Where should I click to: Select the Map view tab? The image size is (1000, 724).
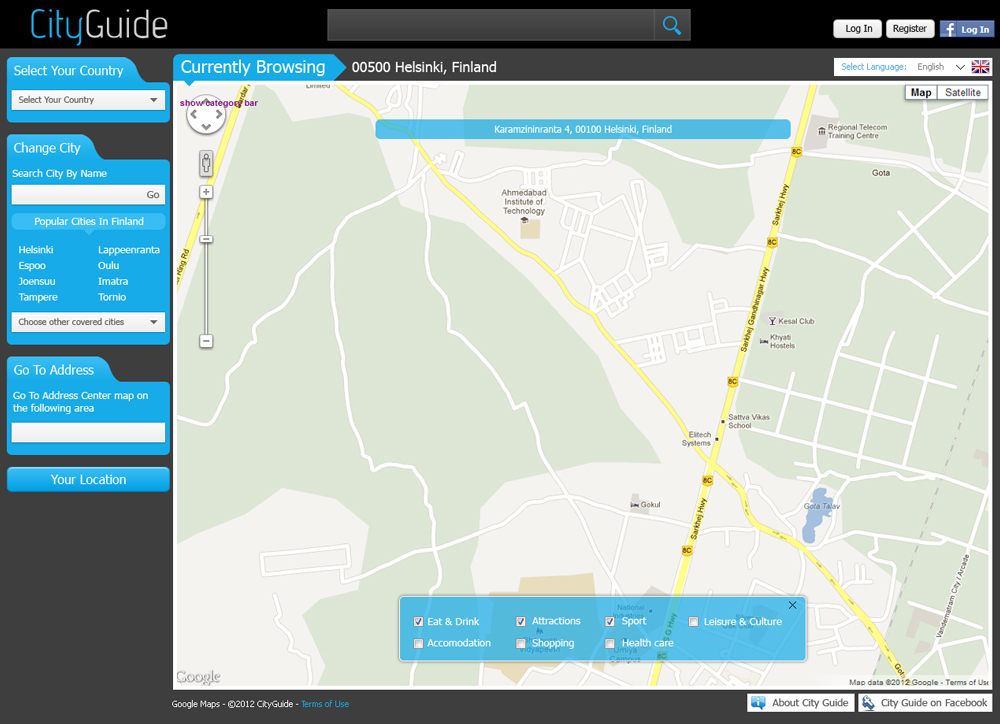coord(920,93)
